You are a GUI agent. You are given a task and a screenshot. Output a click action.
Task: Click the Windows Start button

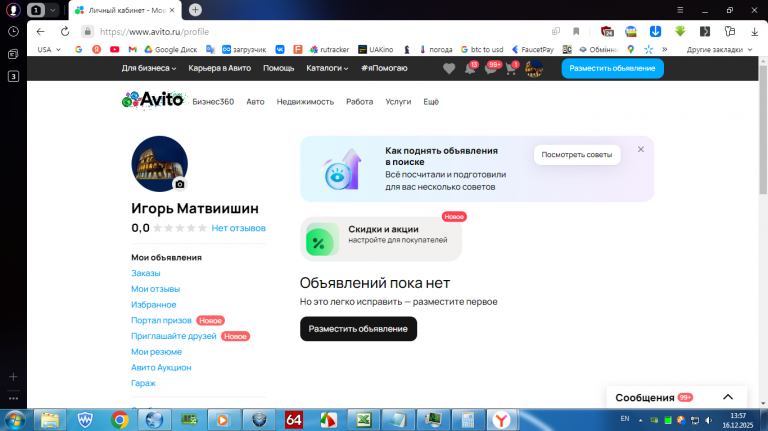click(15, 420)
